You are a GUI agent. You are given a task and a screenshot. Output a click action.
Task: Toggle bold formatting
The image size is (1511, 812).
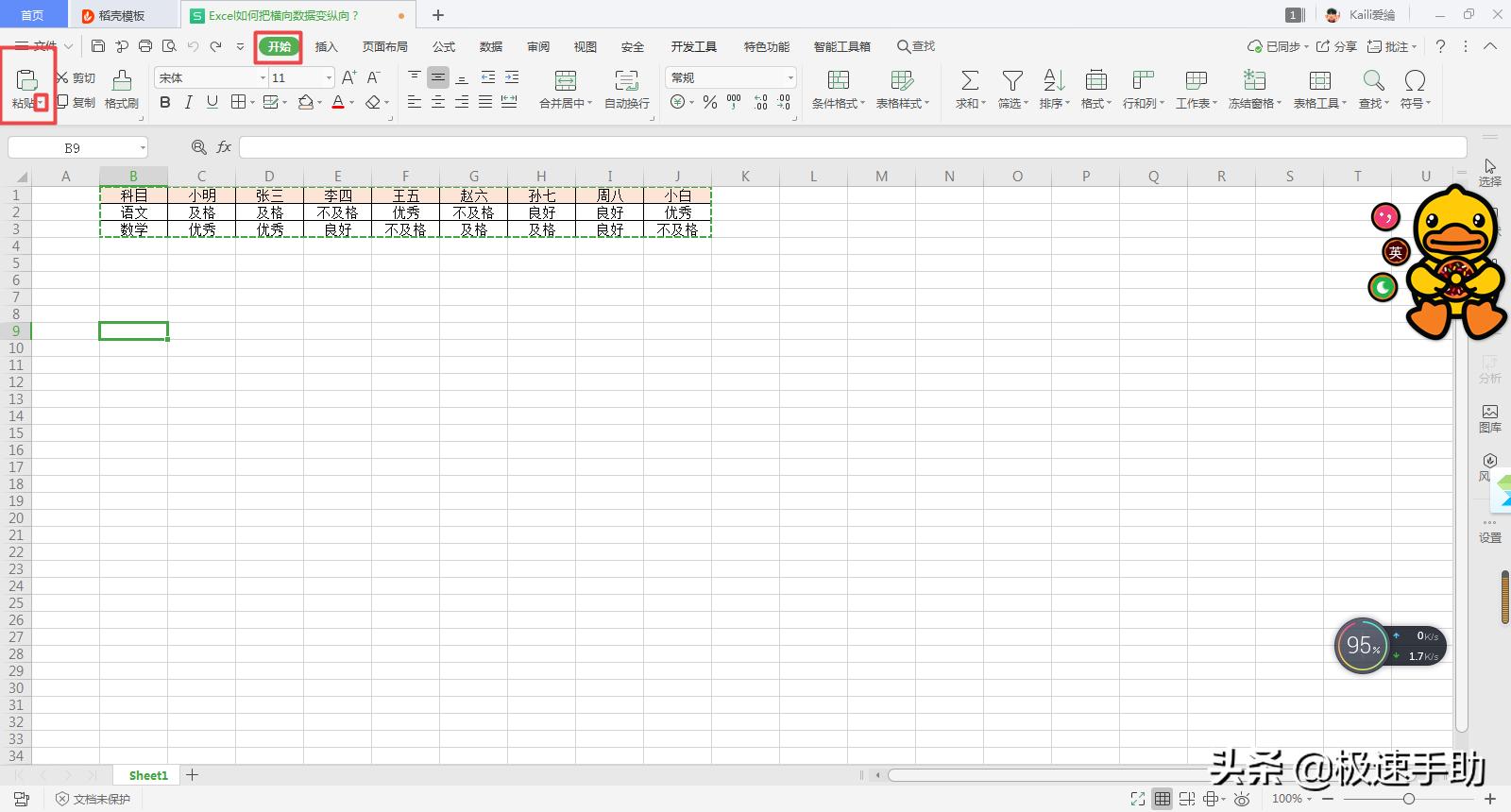[x=165, y=102]
